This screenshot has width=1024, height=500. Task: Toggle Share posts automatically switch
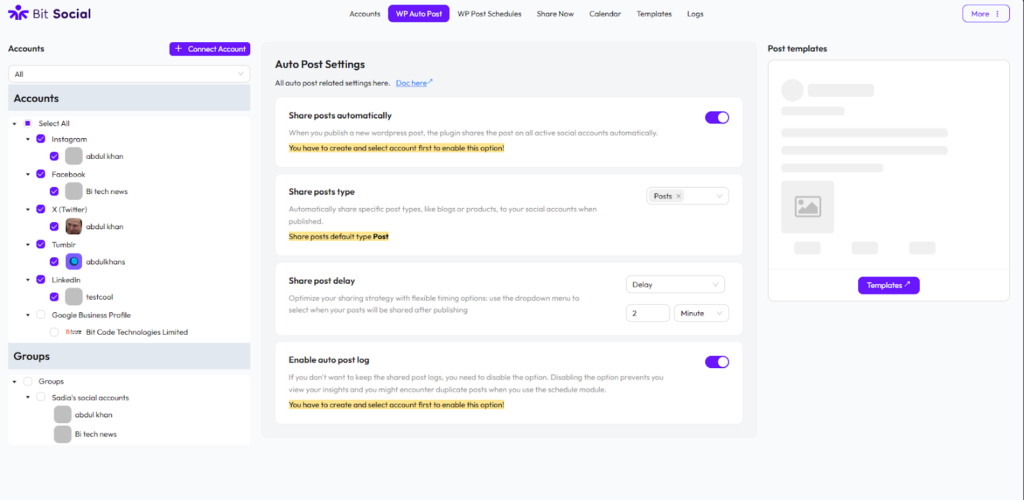[717, 117]
